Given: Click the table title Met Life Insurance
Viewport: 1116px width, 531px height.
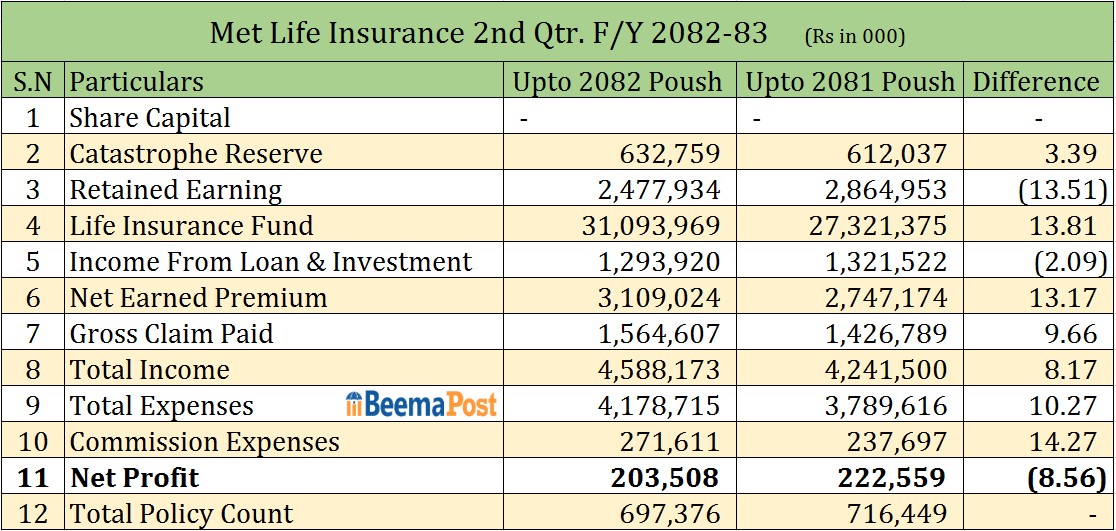Looking at the screenshot, I should coord(488,33).
